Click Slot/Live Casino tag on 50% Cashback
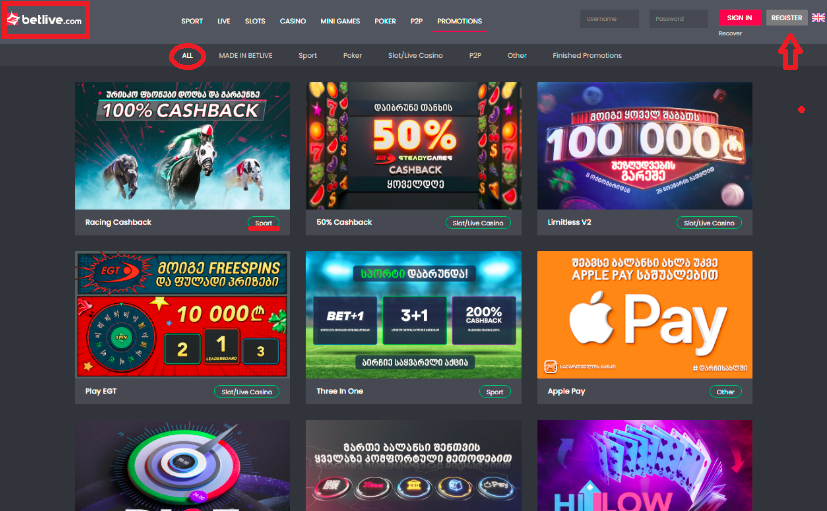The width and height of the screenshot is (827, 511). click(x=478, y=223)
